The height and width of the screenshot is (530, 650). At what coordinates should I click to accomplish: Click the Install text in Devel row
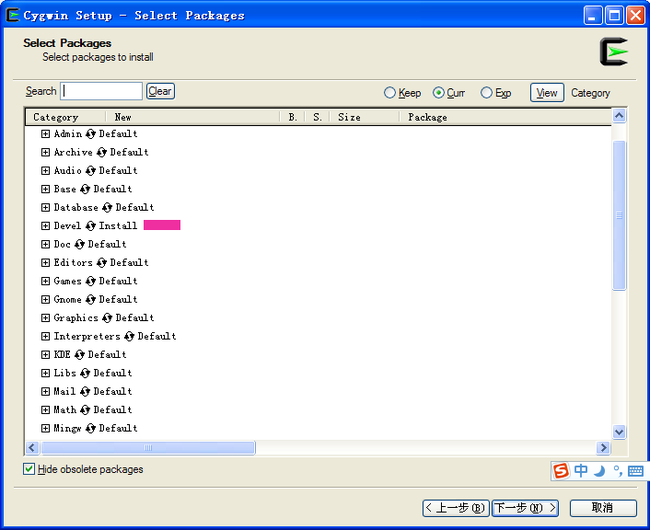coord(118,226)
